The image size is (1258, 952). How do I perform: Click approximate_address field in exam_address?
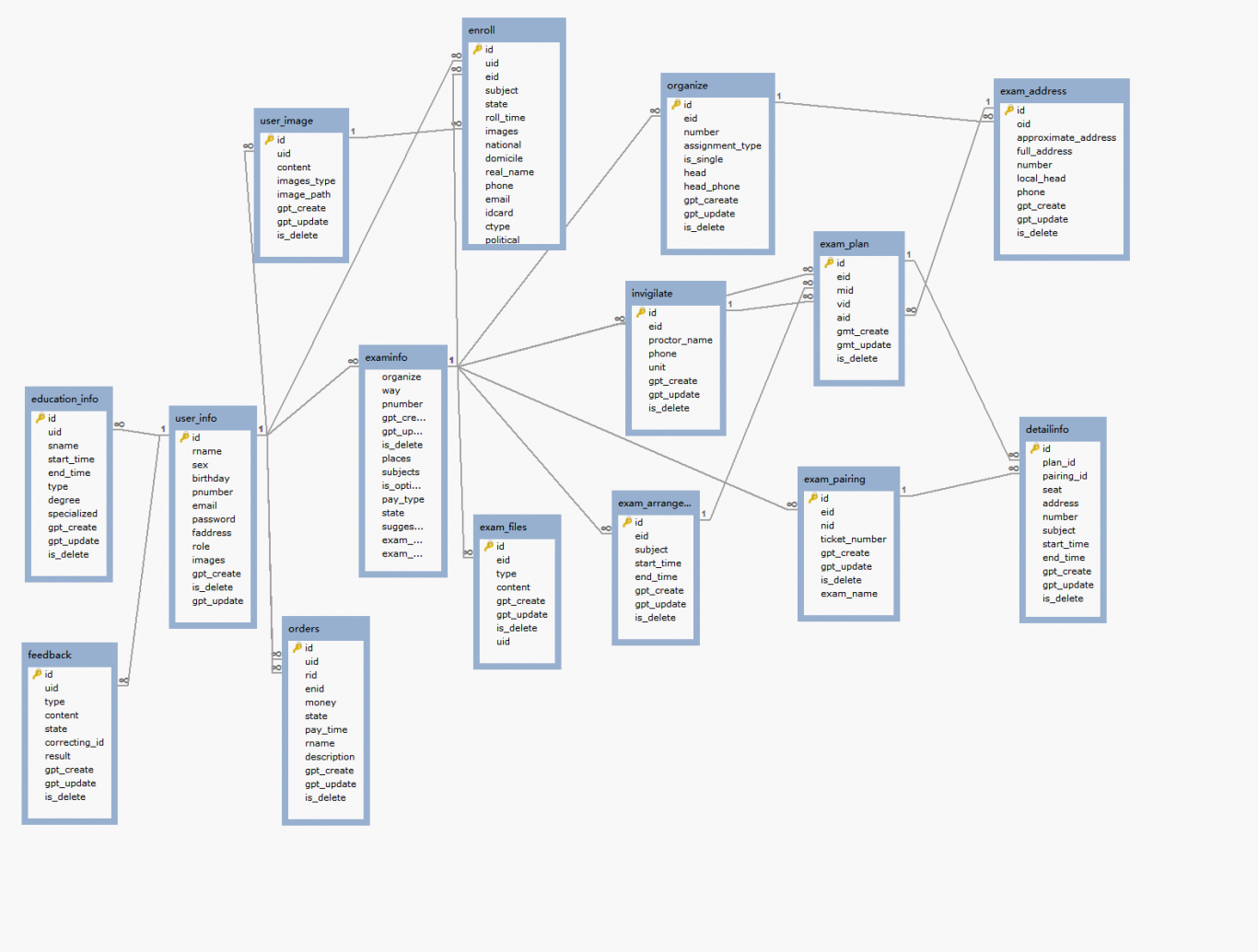point(1066,137)
